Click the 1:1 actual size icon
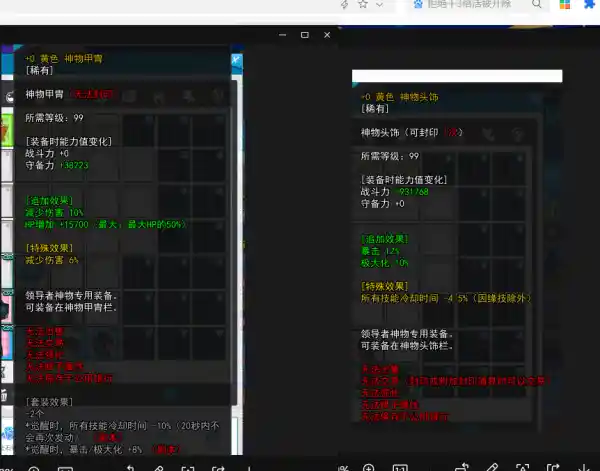The height and width of the screenshot is (471, 600). (400, 468)
